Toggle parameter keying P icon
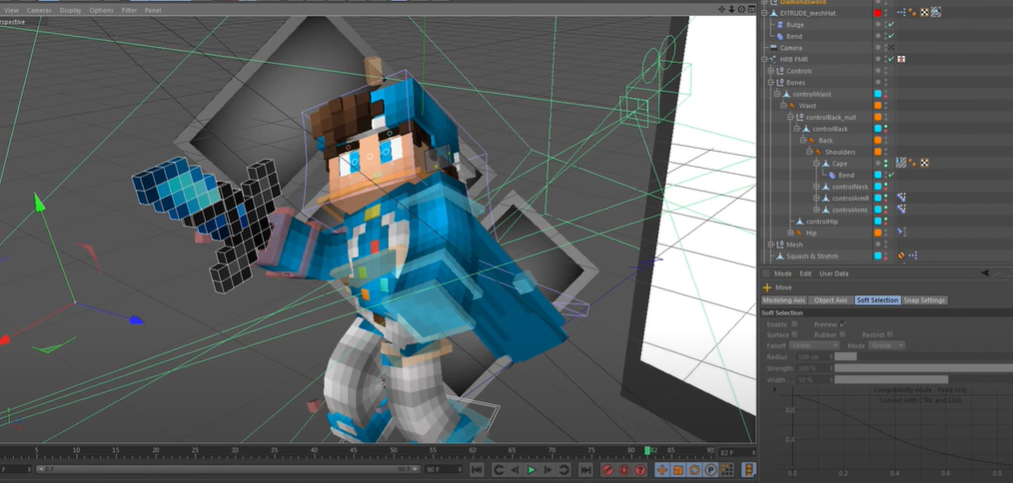 (x=711, y=470)
